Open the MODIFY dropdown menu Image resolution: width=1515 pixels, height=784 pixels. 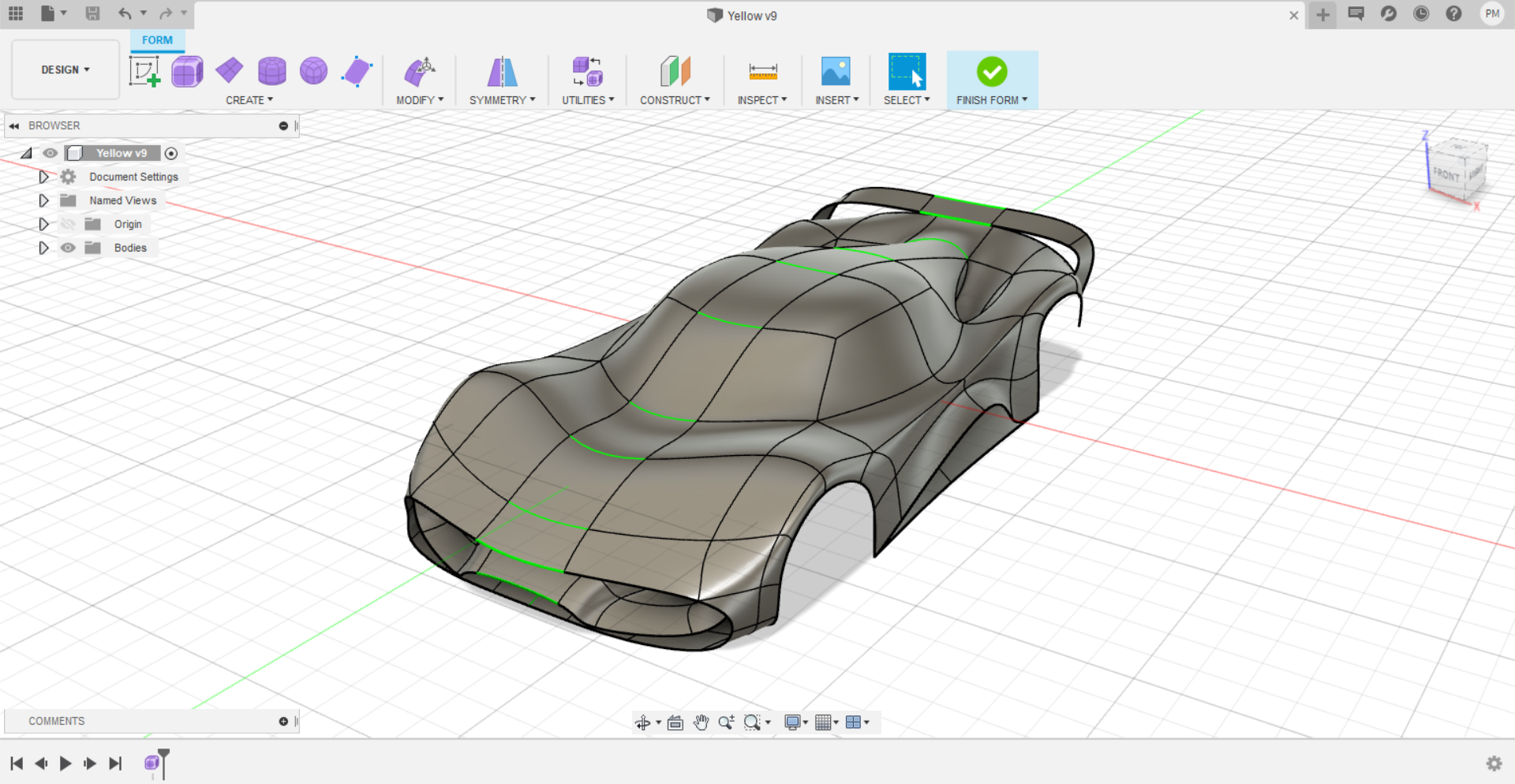(x=420, y=100)
